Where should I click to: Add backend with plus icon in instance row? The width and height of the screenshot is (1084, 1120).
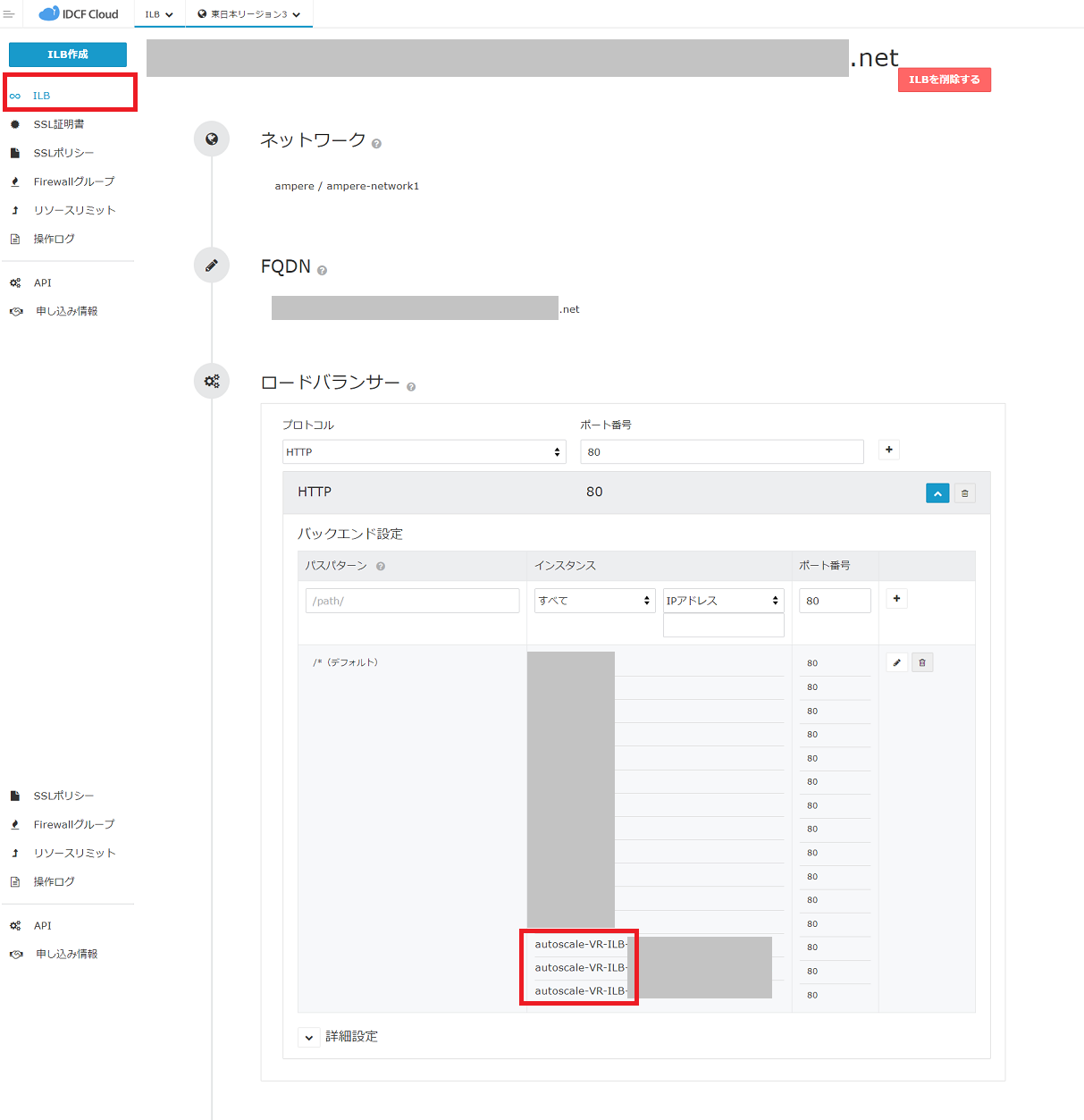click(x=896, y=599)
